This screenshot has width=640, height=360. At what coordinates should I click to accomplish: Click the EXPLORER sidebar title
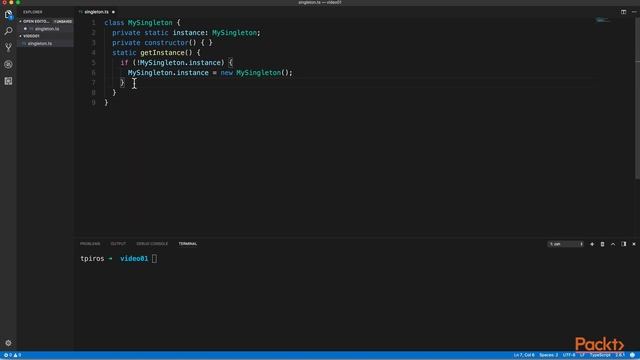pos(33,12)
